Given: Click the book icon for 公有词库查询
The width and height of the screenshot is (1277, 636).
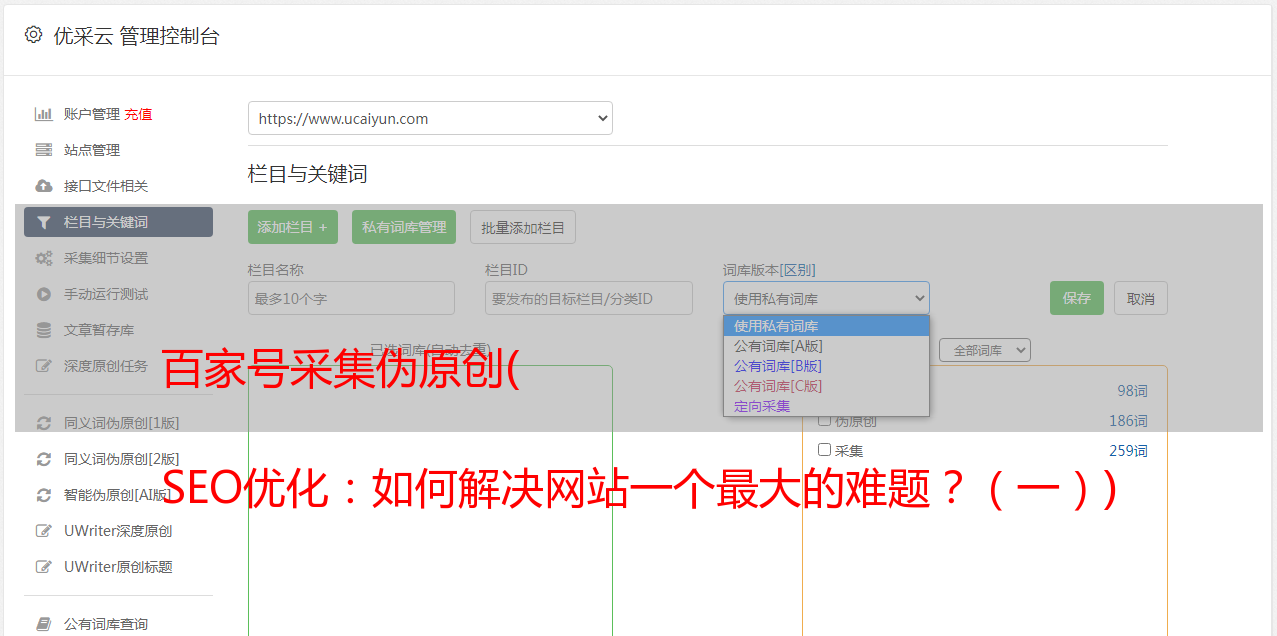Looking at the screenshot, I should (43, 624).
